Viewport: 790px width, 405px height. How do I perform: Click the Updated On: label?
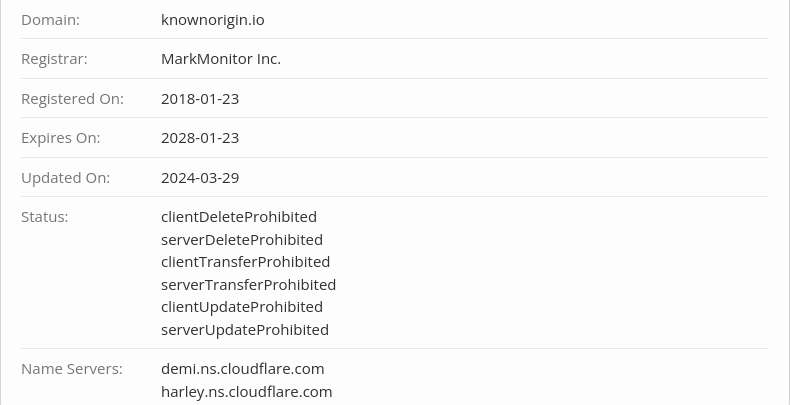[x=65, y=177]
